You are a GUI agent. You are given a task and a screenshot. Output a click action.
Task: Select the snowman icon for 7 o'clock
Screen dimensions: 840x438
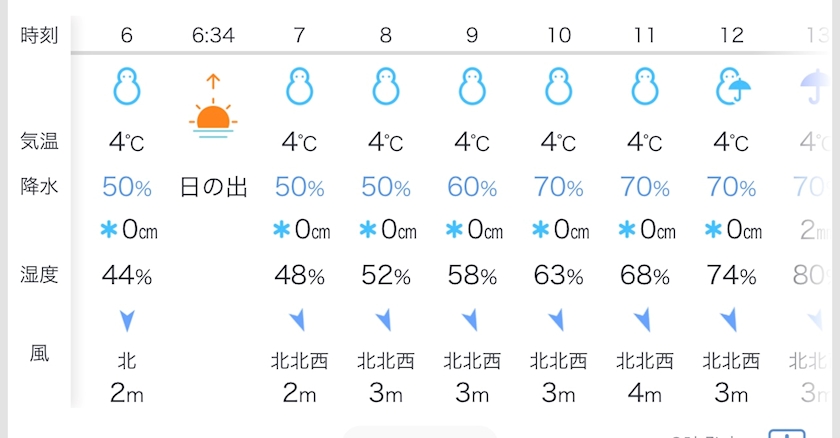click(299, 88)
